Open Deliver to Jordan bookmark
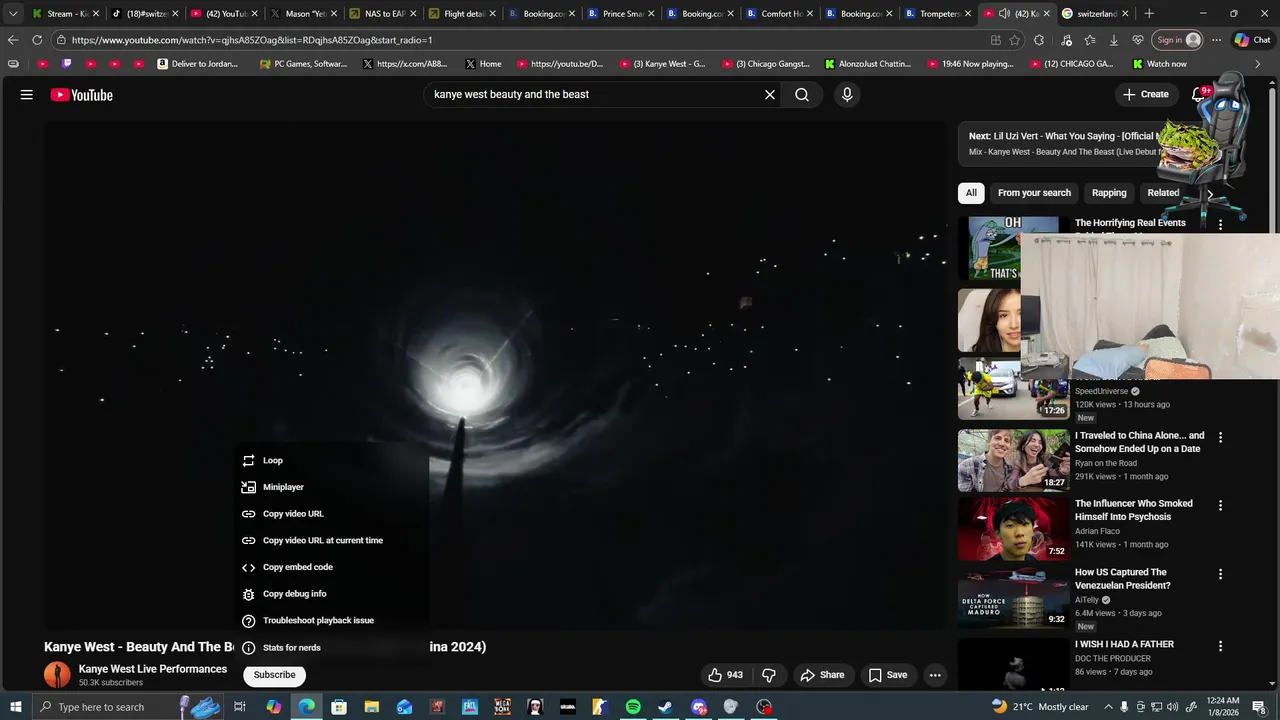The image size is (1280, 720). (x=197, y=64)
